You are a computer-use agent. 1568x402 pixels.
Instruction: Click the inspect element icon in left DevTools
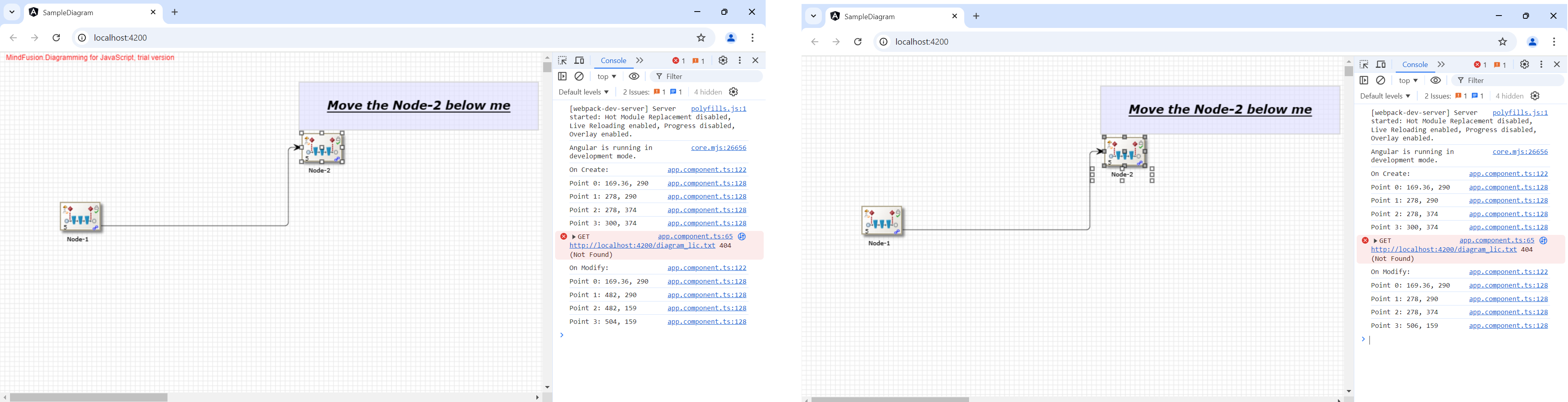[x=562, y=61]
